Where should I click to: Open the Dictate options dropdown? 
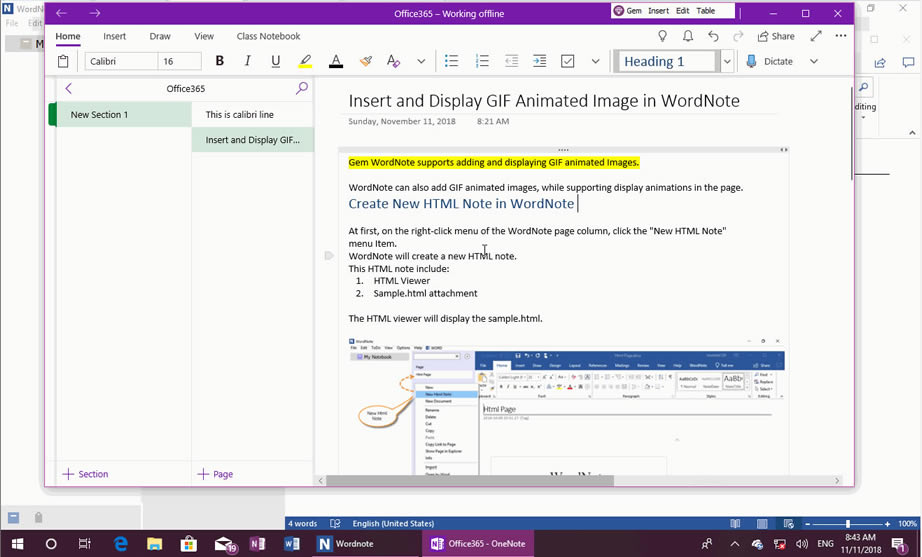point(813,61)
